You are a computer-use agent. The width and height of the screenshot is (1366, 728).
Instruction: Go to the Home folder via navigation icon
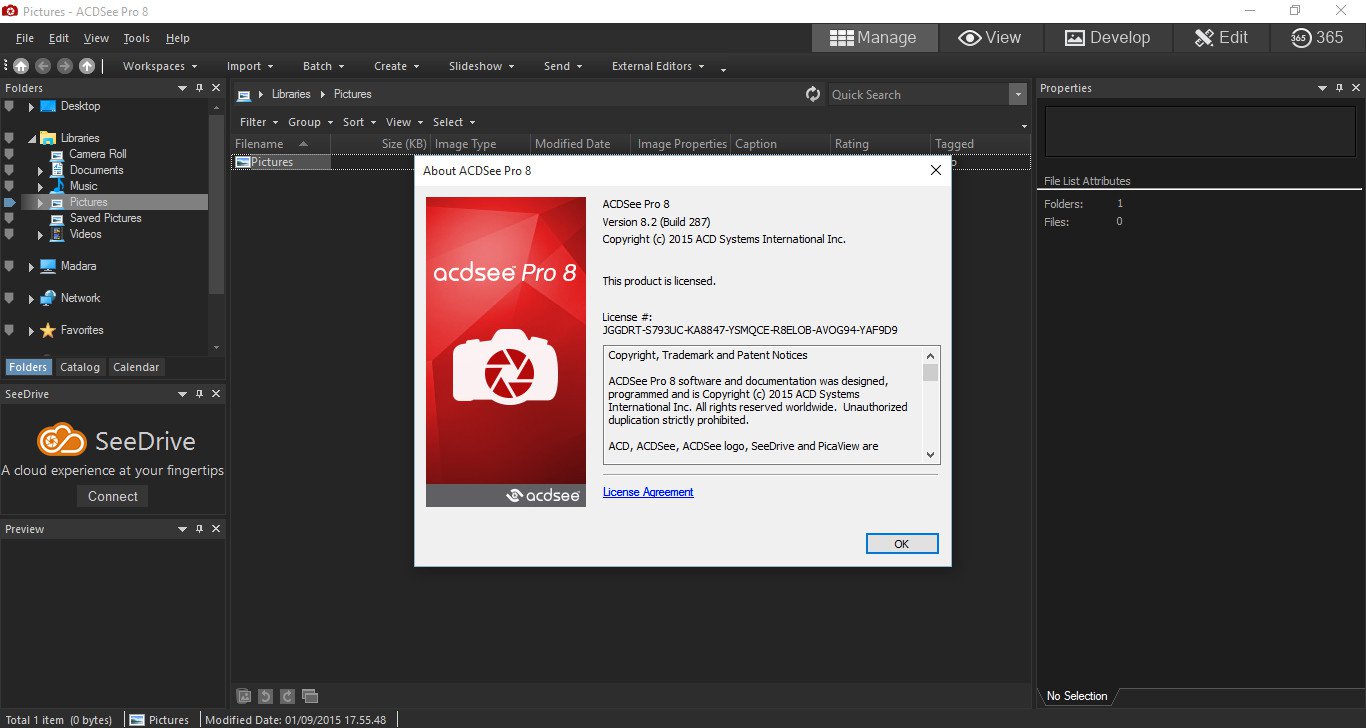pos(21,66)
